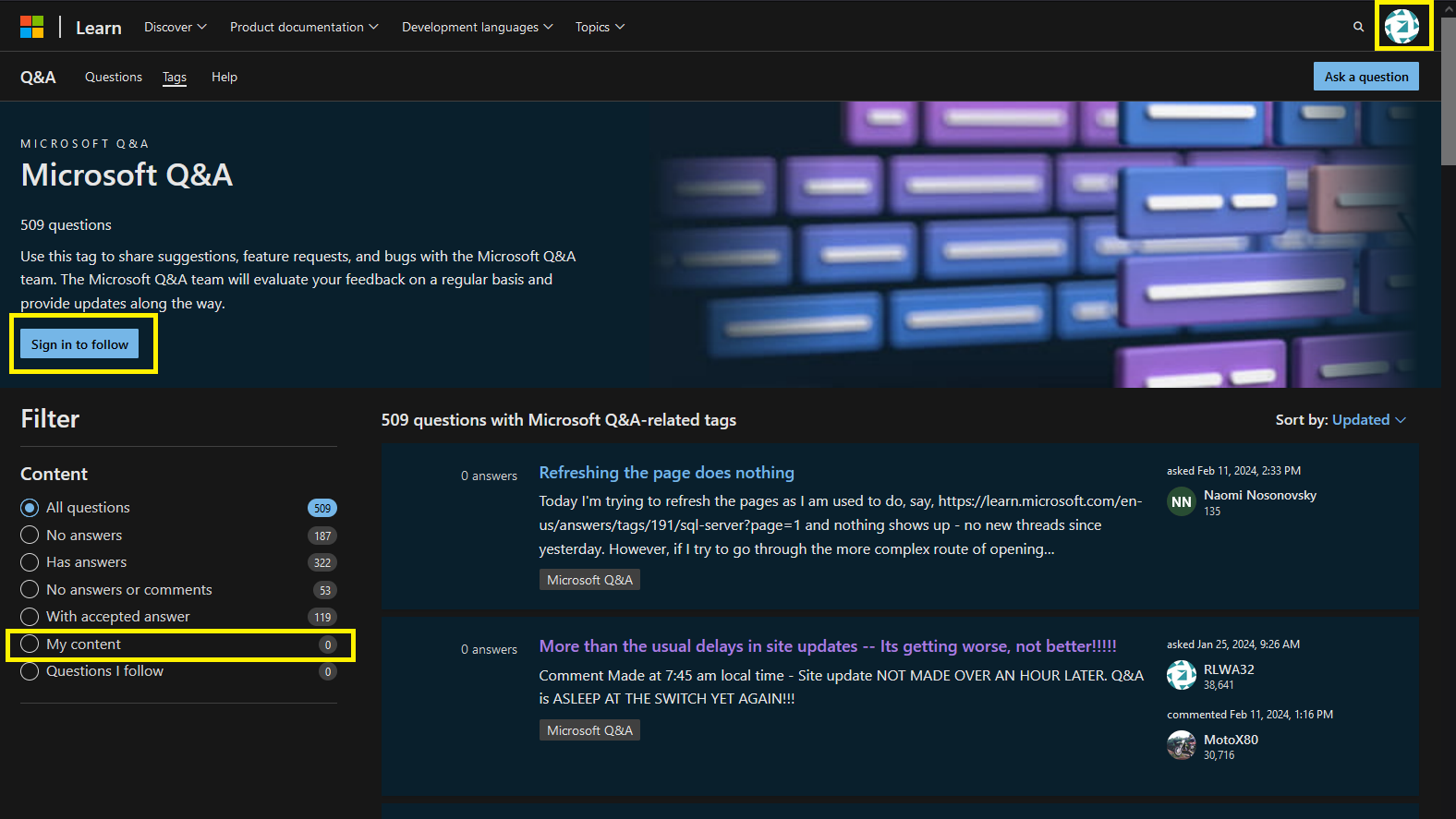This screenshot has width=1456, height=819.
Task: Open the Tags tab
Action: (175, 77)
